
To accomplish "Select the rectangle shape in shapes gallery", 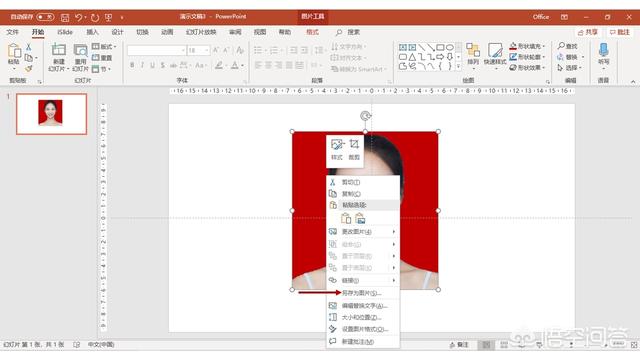I will pos(440,47).
